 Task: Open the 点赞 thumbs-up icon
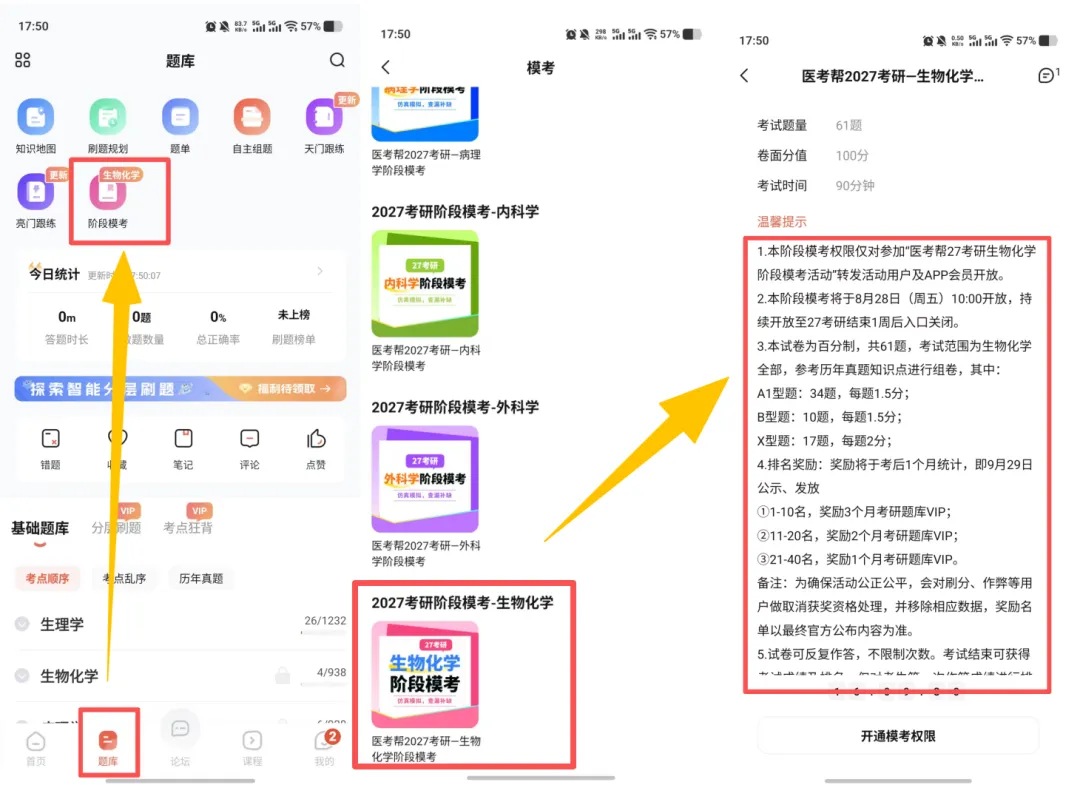point(315,439)
